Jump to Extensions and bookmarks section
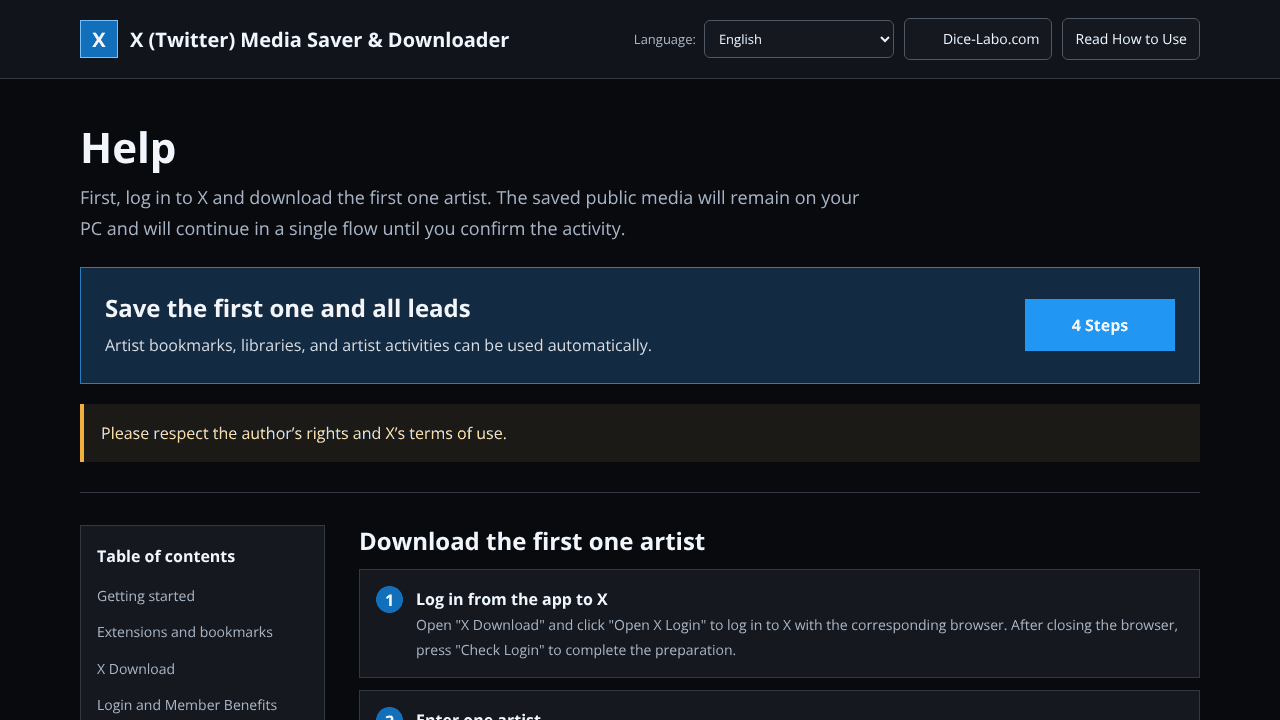Viewport: 1280px width, 720px height. pos(185,632)
